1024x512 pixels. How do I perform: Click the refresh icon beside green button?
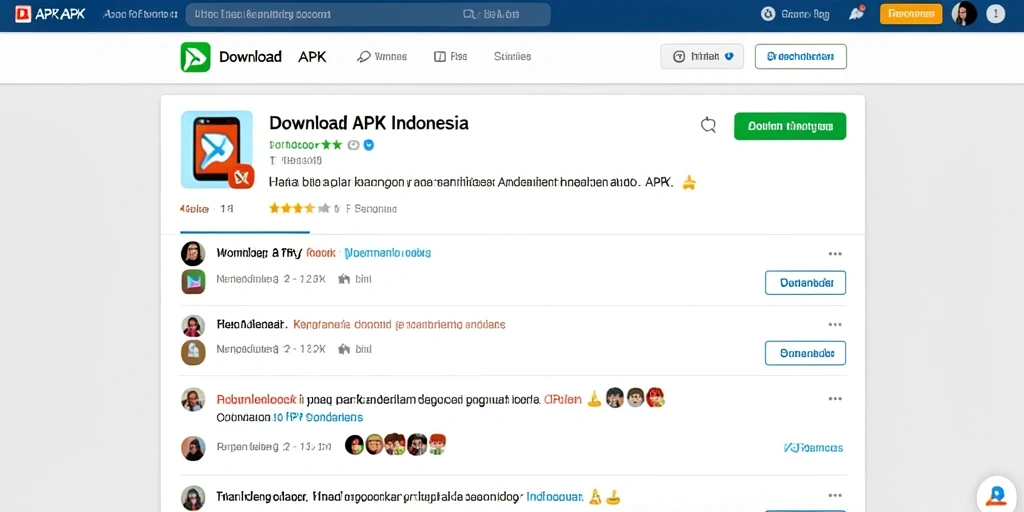[x=709, y=125]
